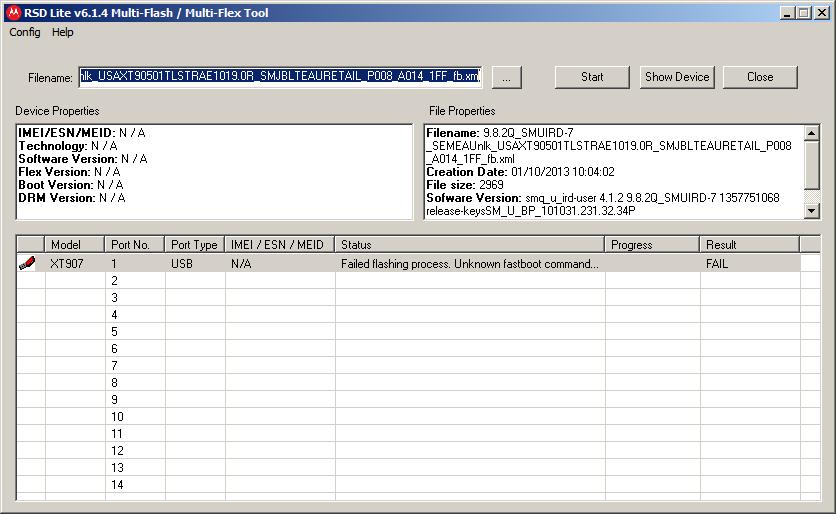Click the Show Device button
The height and width of the screenshot is (514, 836).
677,77
